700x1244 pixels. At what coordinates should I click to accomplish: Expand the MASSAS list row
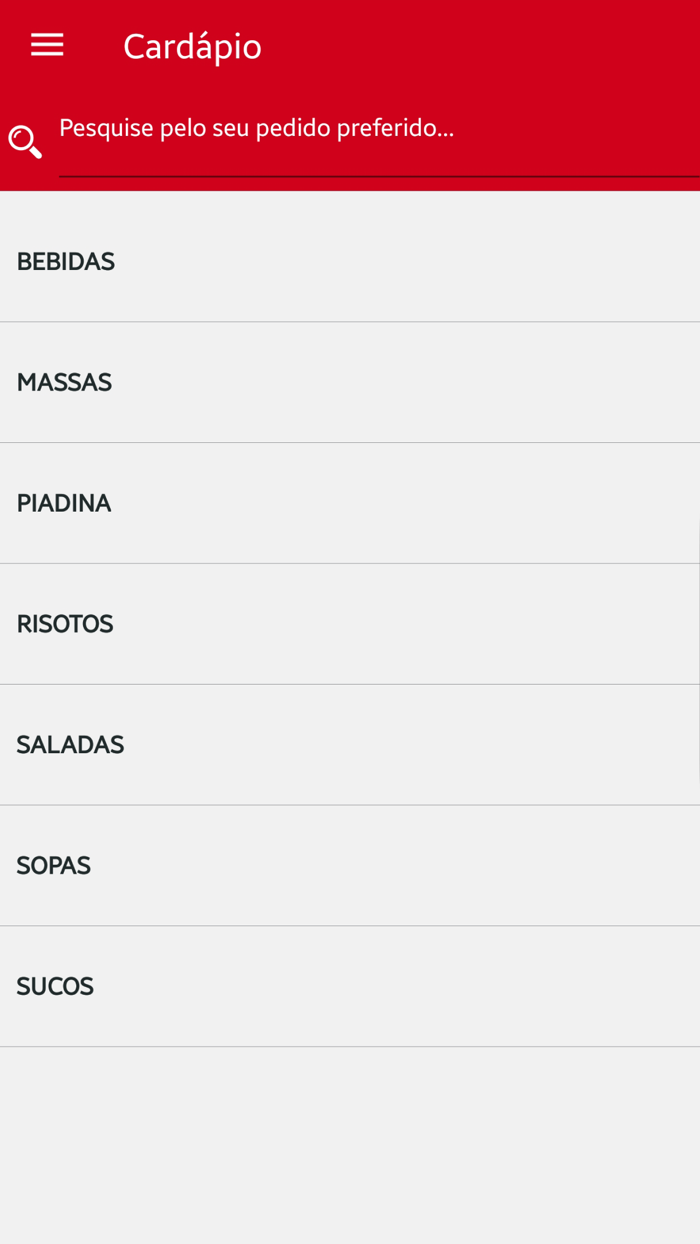[x=350, y=383]
